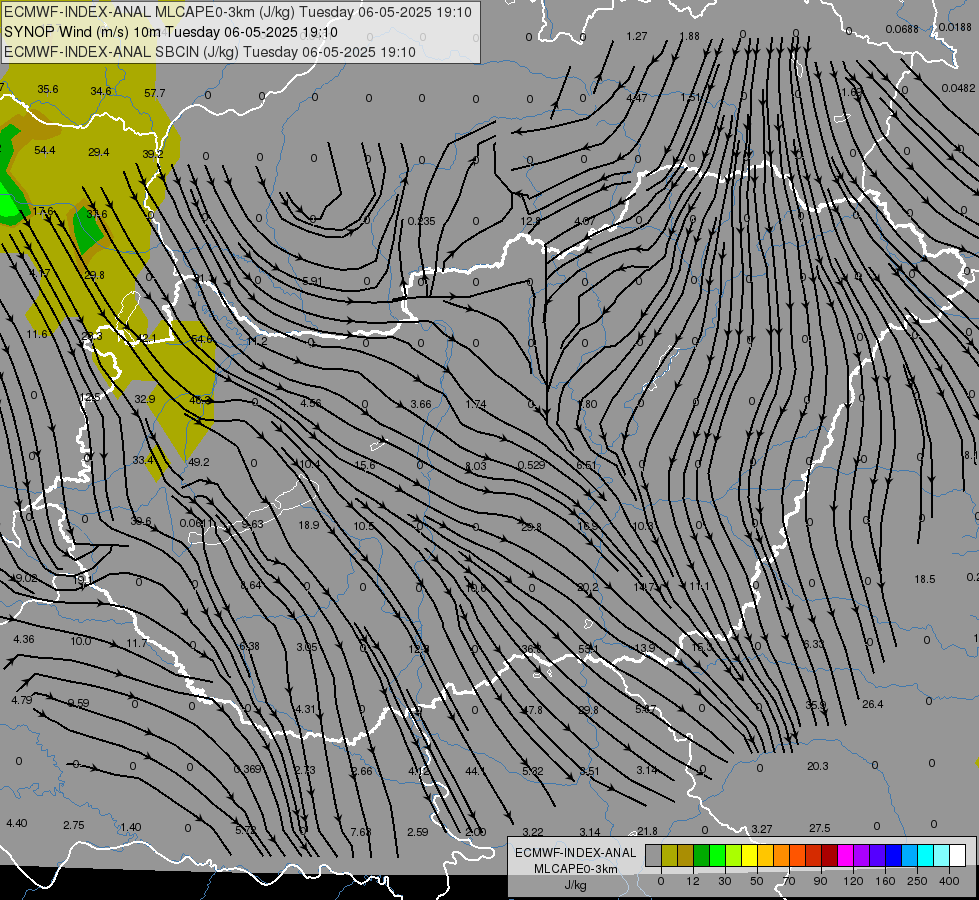Click the cyan legend swatch

point(925,855)
